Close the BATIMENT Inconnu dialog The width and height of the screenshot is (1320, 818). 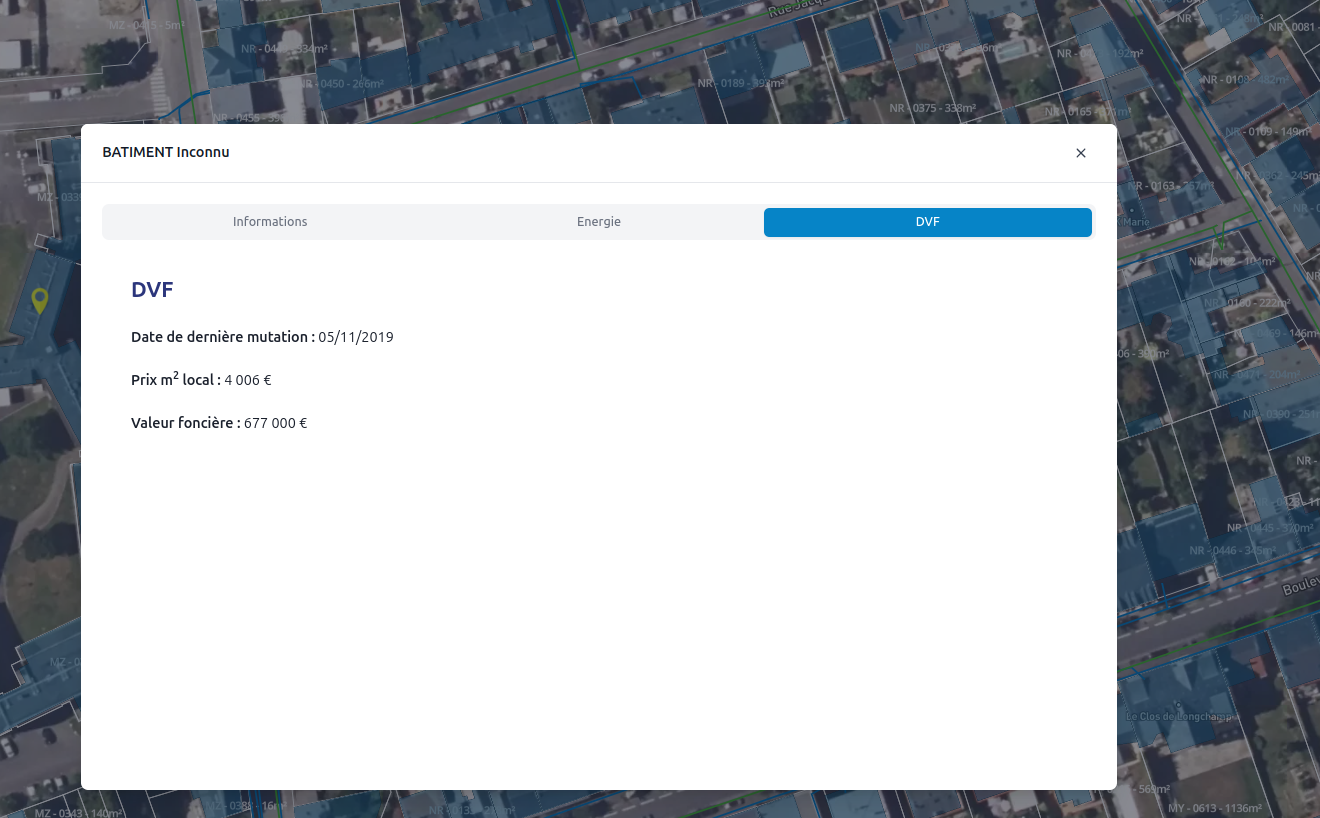[1080, 153]
